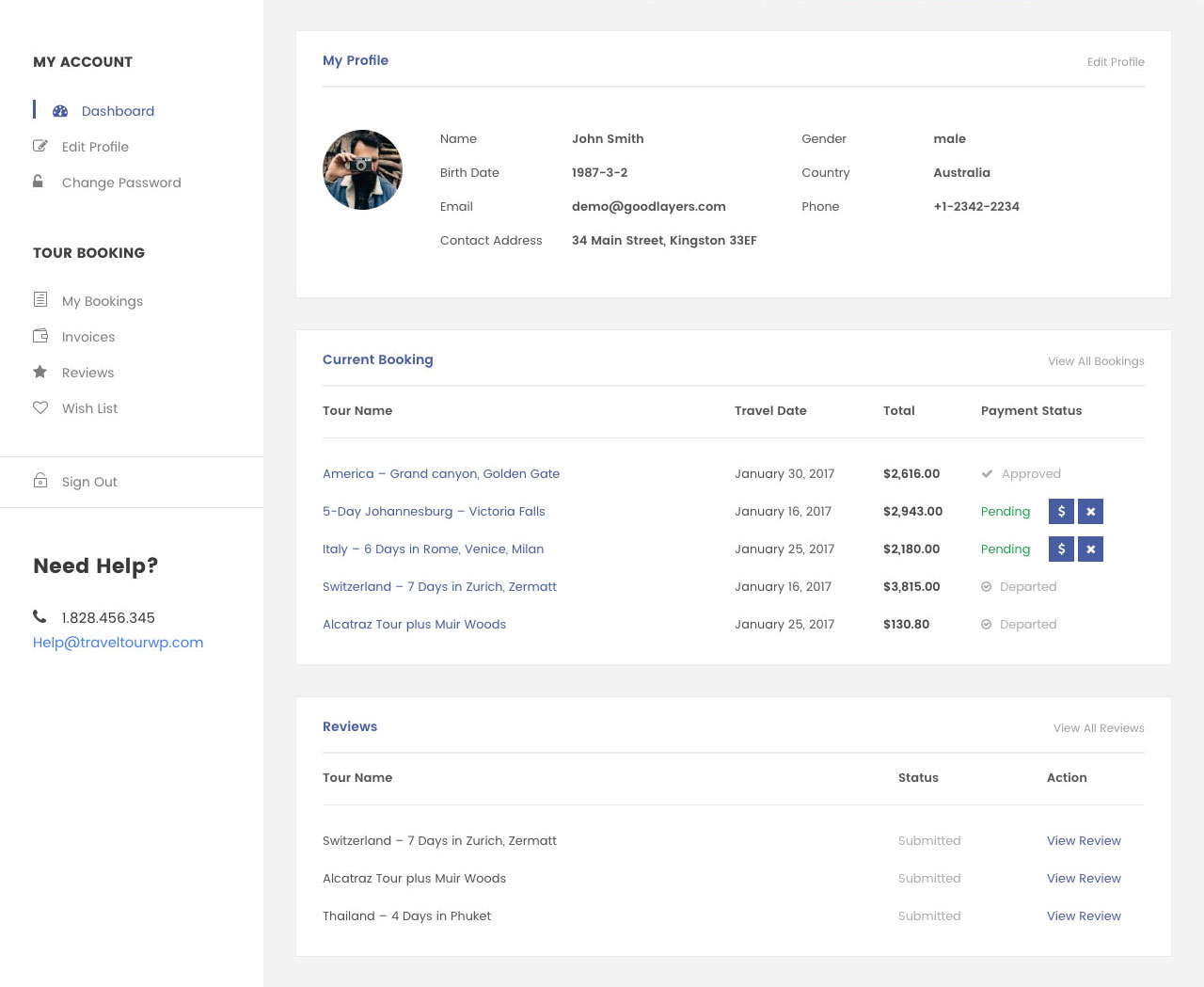
Task: Open View All Bookings link
Action: pos(1096,361)
